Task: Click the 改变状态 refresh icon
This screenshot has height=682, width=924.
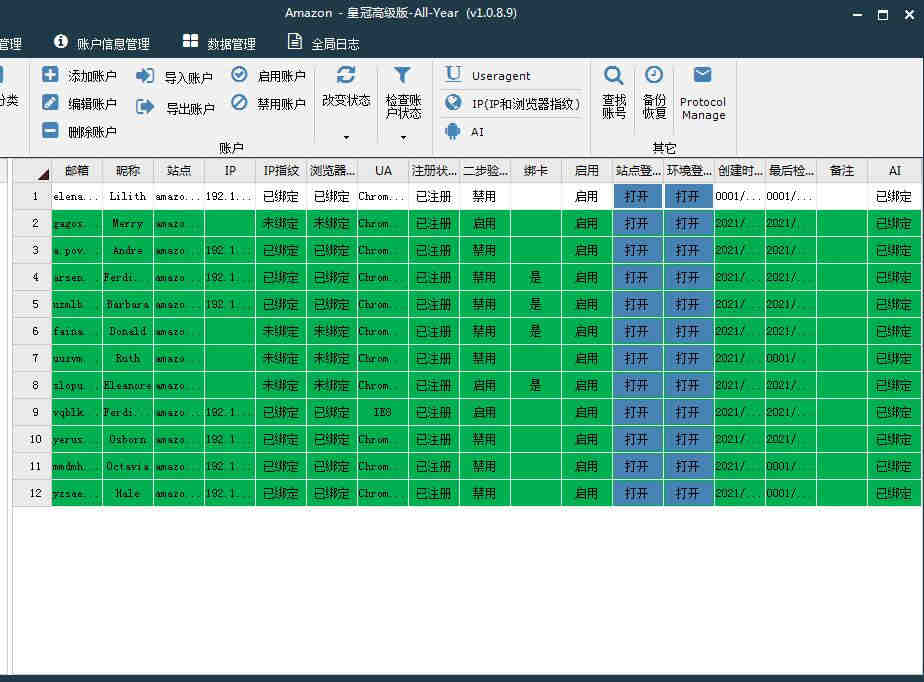Action: tap(346, 75)
